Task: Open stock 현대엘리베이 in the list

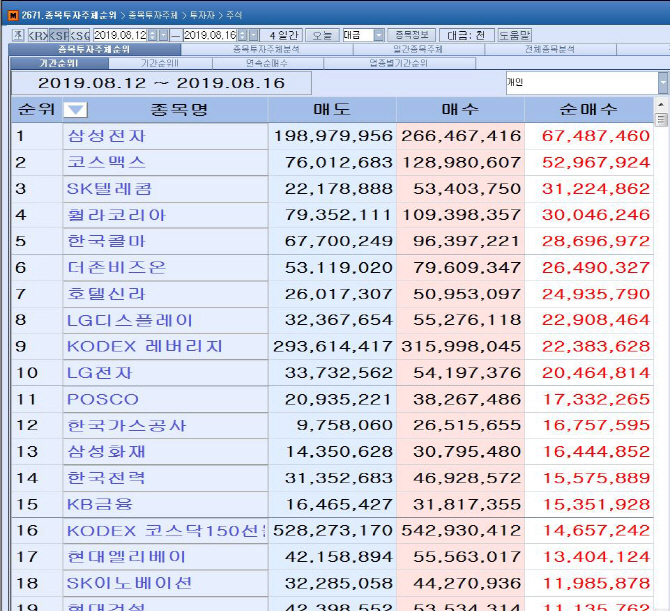Action: pyautogui.click(x=126, y=557)
